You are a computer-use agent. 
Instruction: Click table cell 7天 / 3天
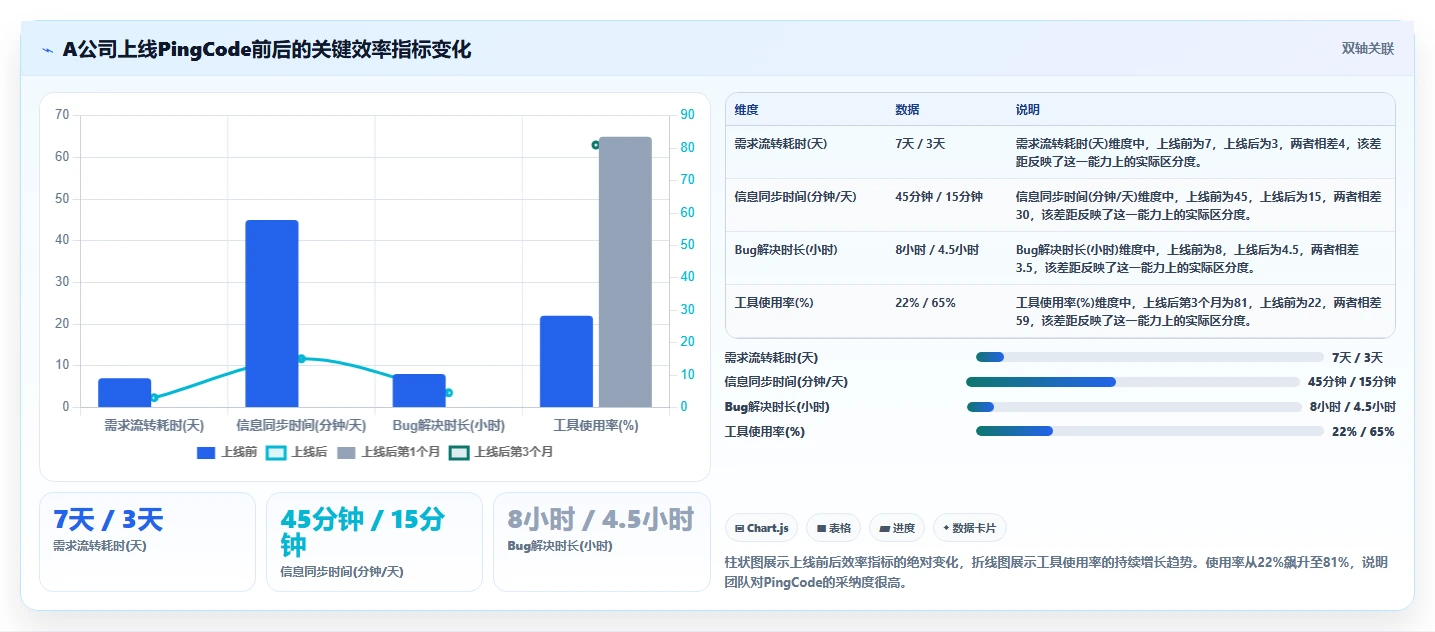tap(920, 144)
